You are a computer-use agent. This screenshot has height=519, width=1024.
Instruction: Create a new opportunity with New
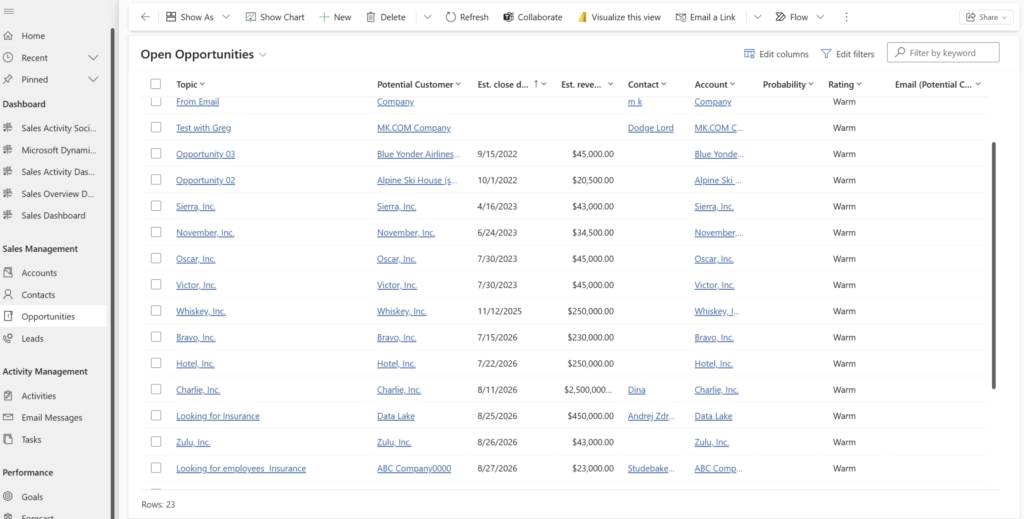pyautogui.click(x=335, y=17)
